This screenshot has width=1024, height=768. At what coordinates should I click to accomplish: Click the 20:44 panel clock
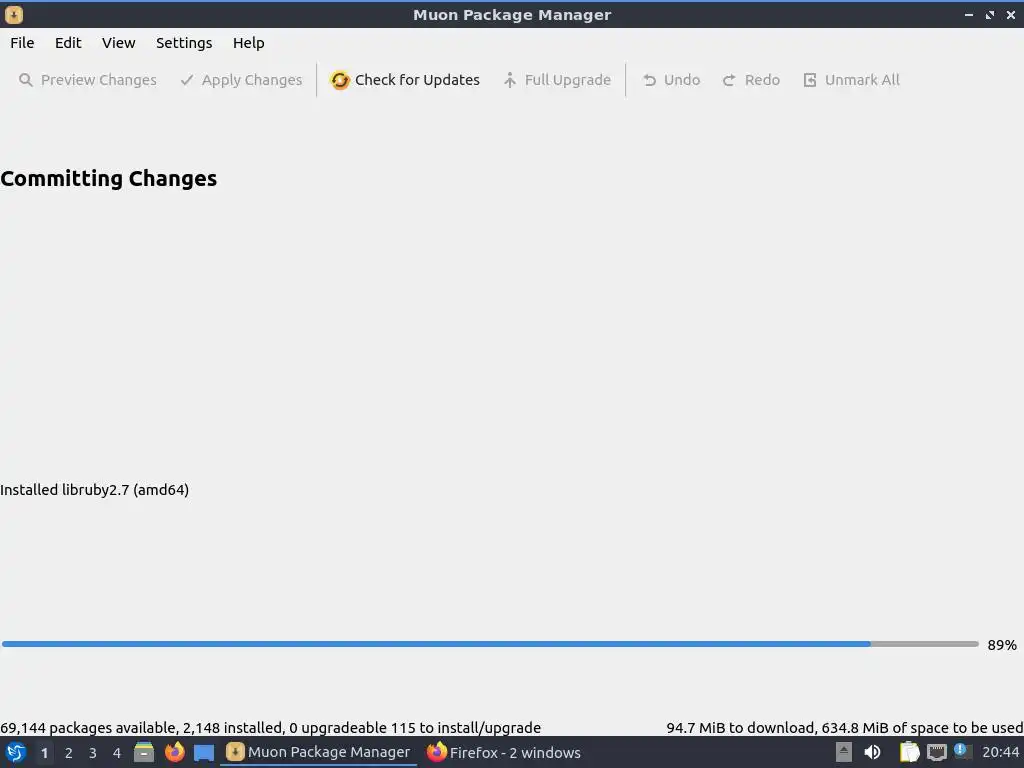(1000, 752)
